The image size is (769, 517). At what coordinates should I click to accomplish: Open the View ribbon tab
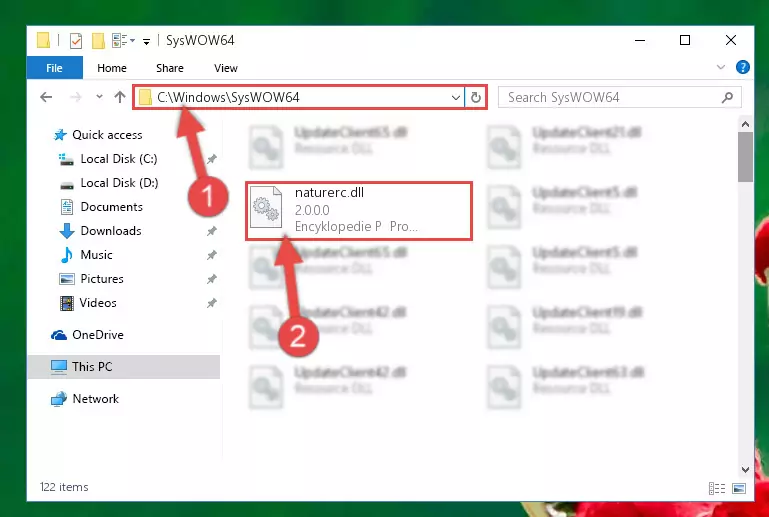point(226,68)
